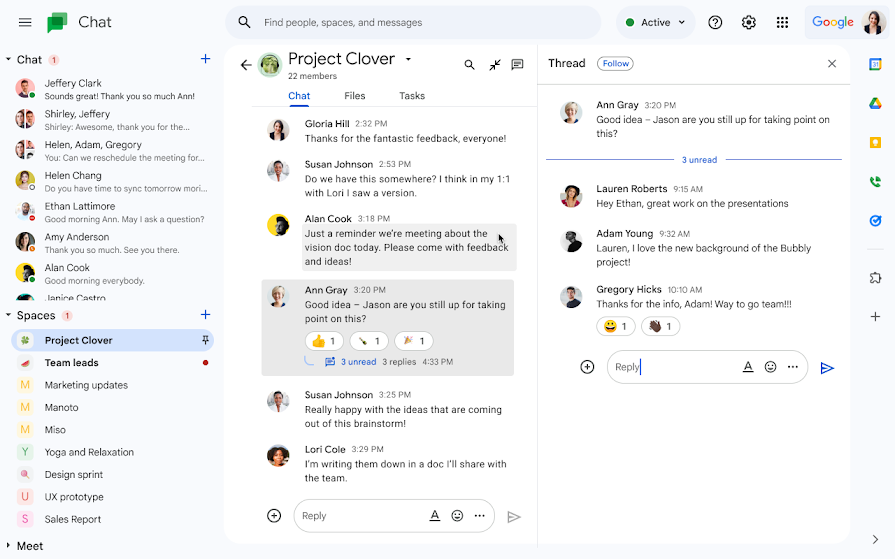Search within the Project Clover space

point(469,65)
